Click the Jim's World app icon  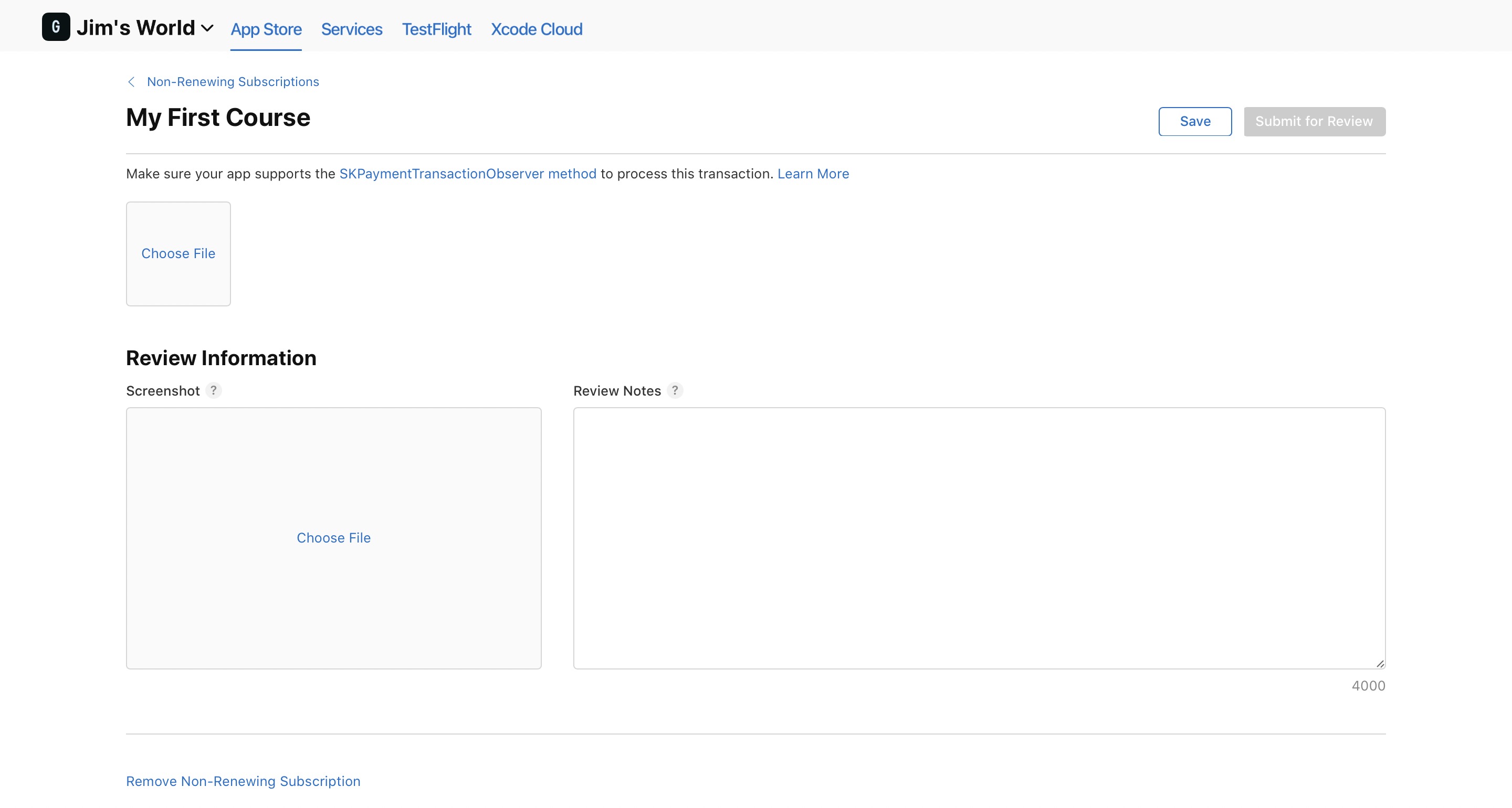click(56, 27)
